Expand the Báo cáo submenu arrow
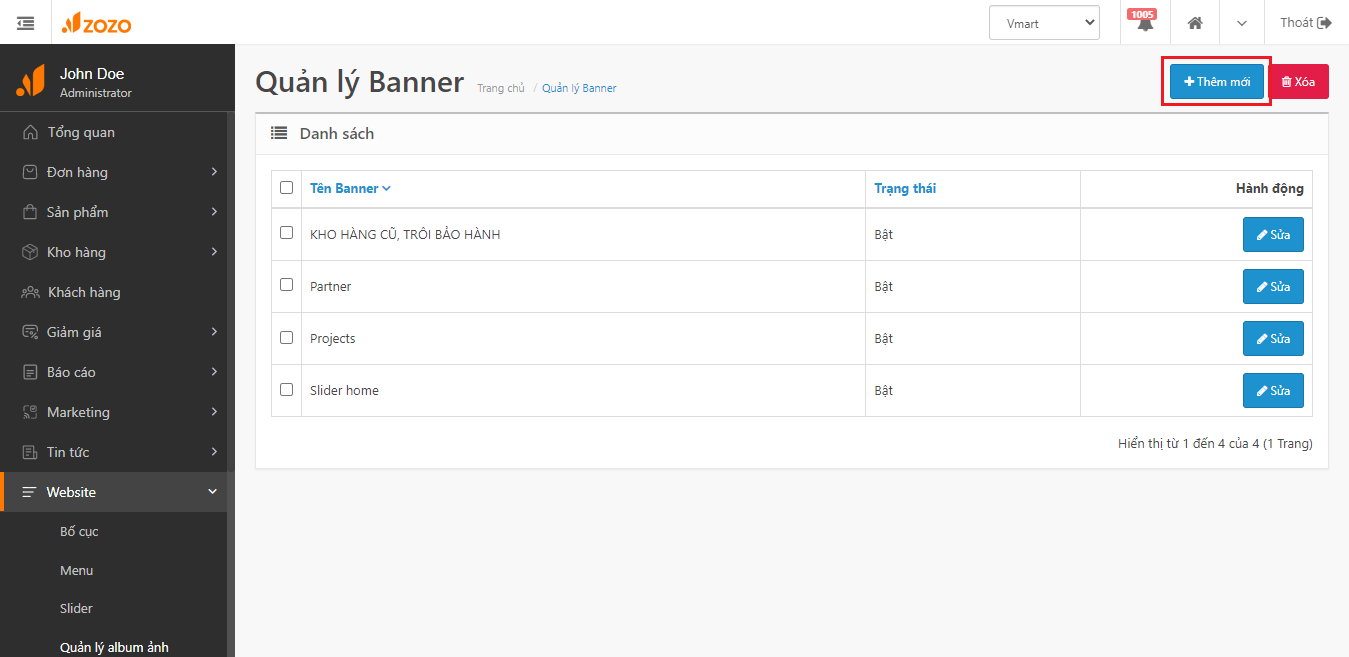The width and height of the screenshot is (1349, 657). click(213, 372)
